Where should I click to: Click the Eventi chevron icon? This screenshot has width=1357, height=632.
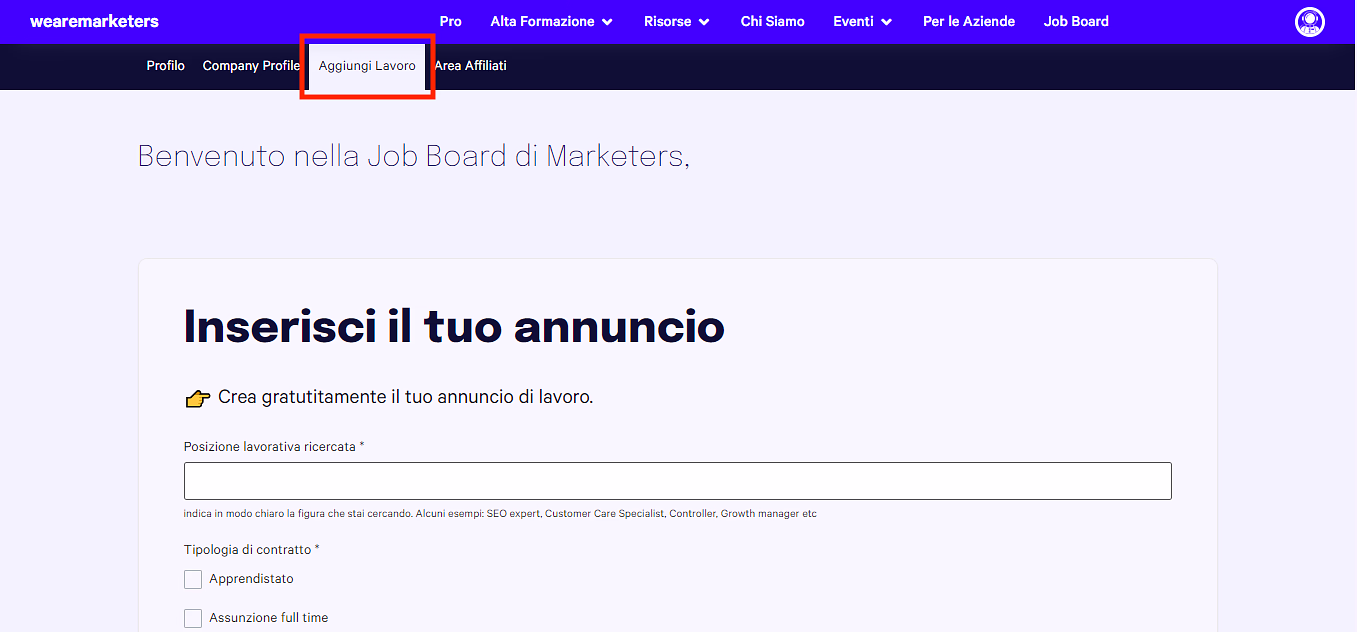coord(886,21)
